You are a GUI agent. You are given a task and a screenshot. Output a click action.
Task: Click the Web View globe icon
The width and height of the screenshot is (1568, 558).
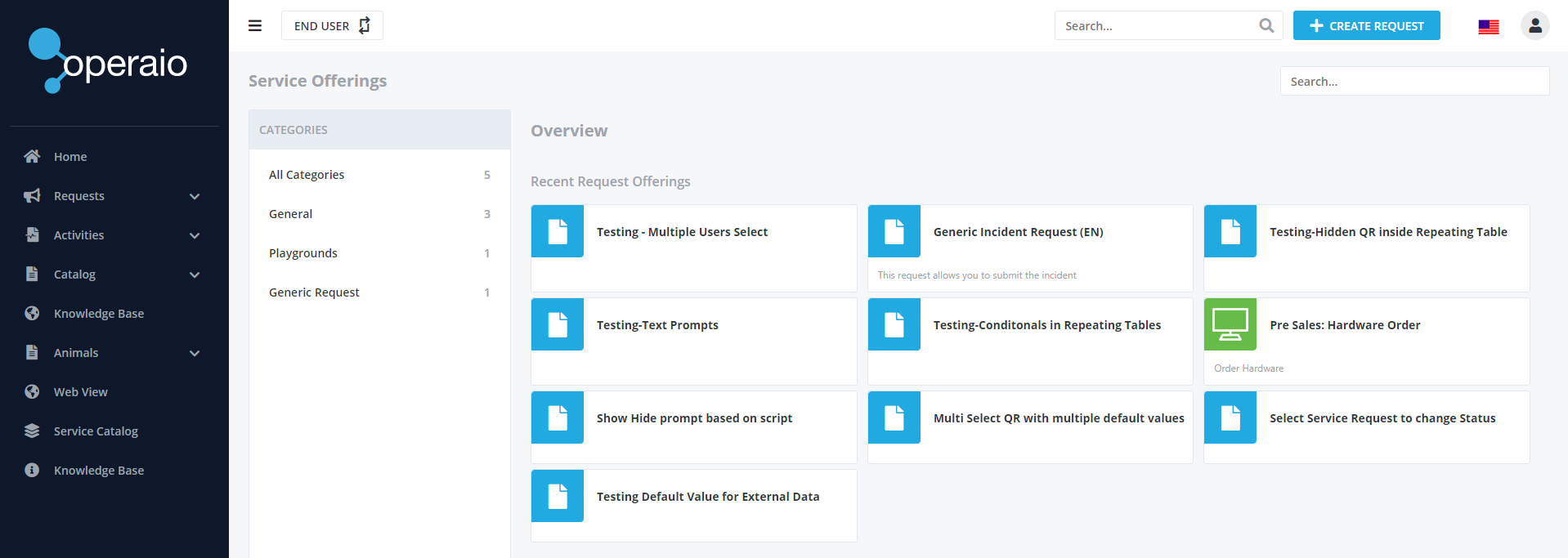coord(32,391)
